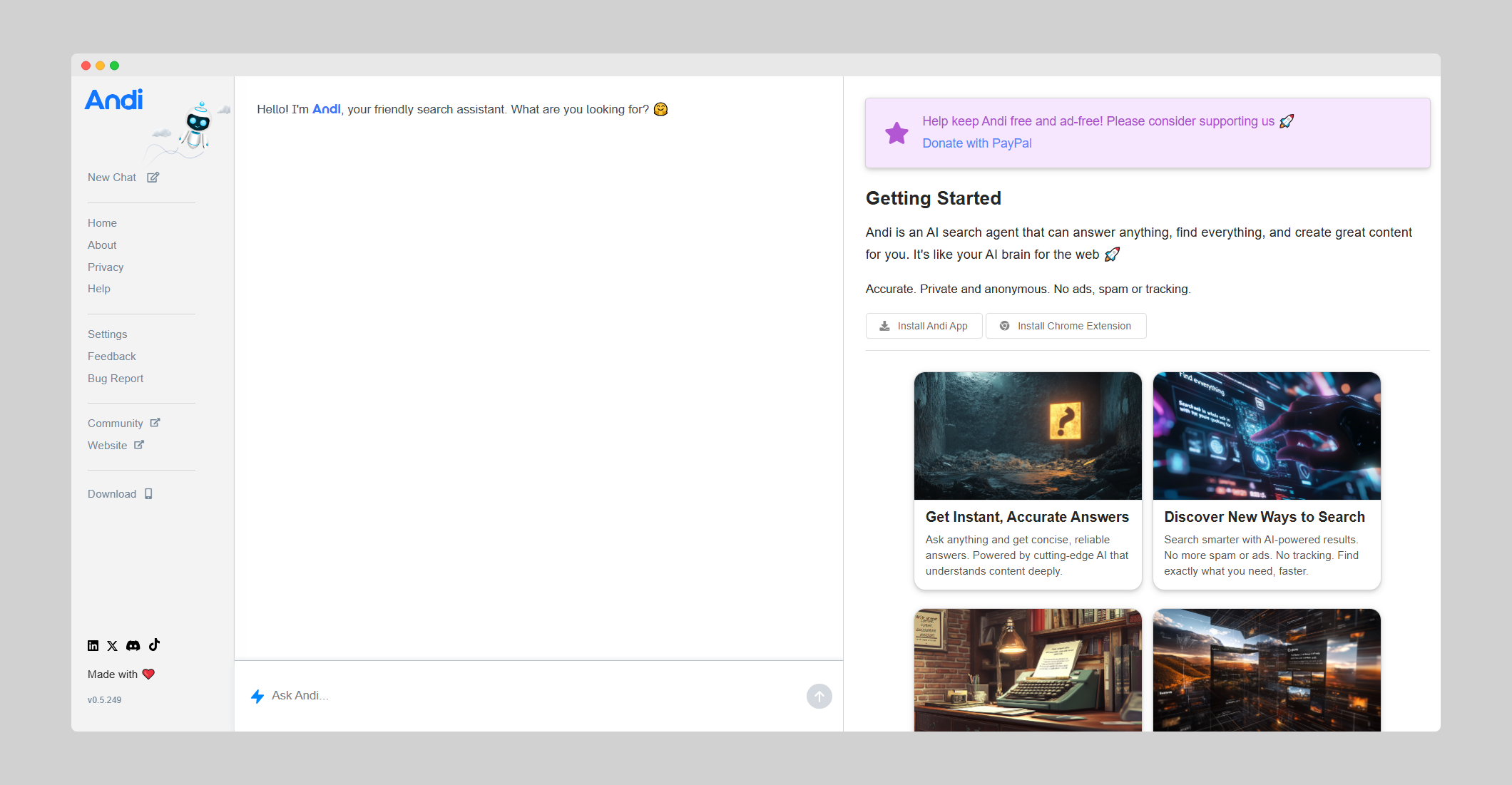Open the X (Twitter) social icon
Viewport: 1512px width, 785px height.
[113, 646]
